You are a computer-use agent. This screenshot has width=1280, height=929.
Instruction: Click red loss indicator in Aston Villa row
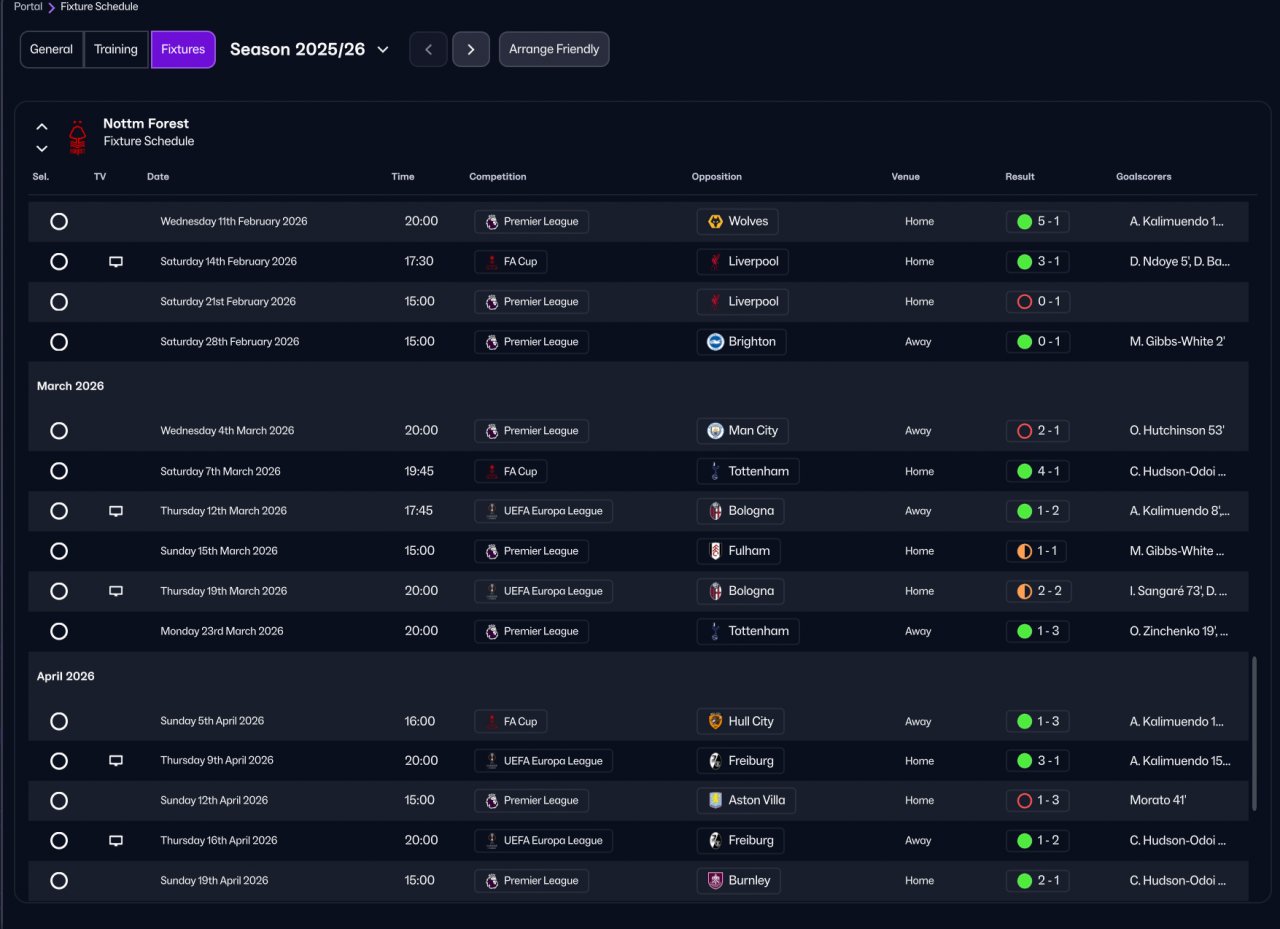click(1024, 801)
